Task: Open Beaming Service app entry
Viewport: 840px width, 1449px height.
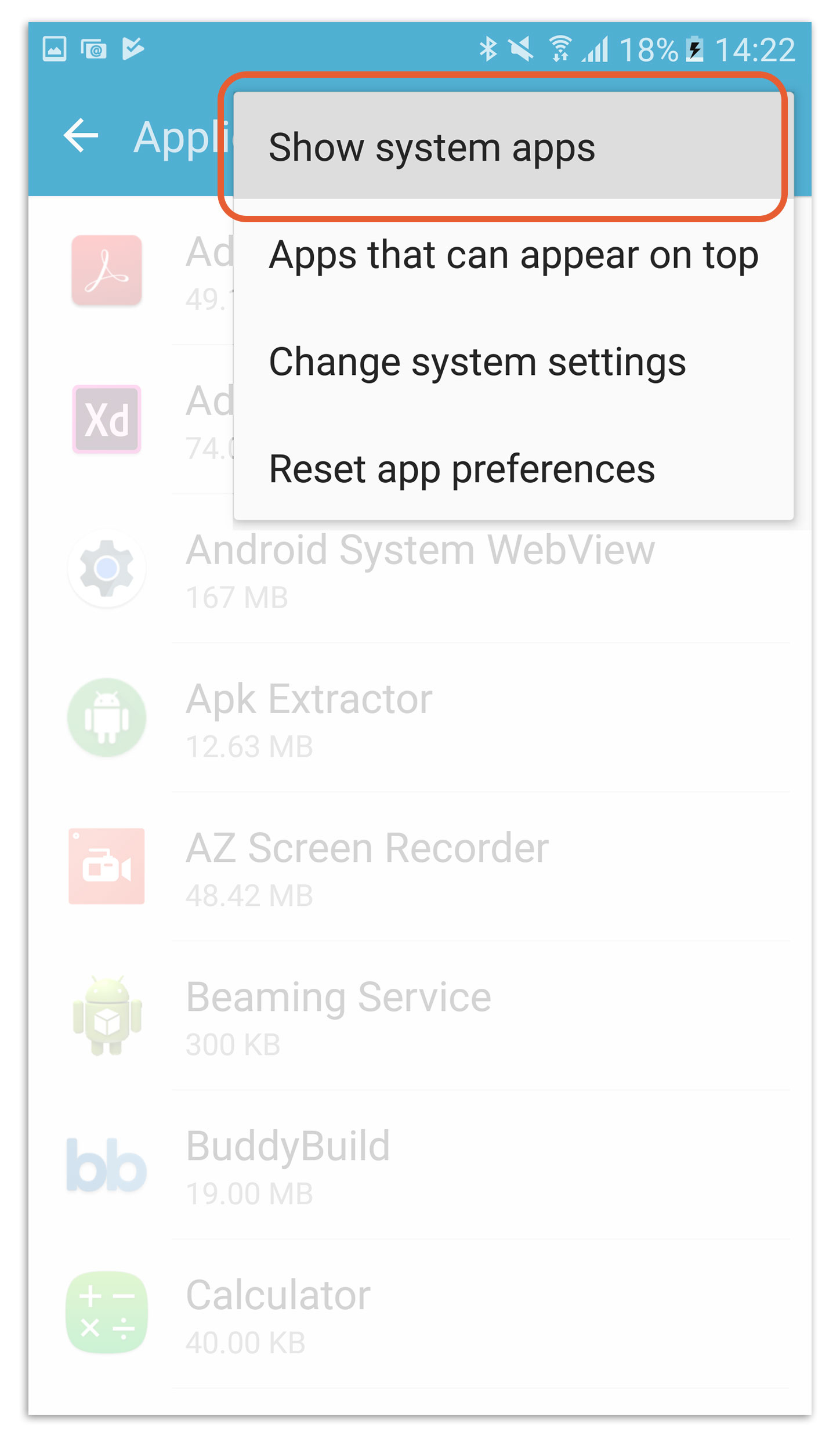Action: coord(420,1016)
